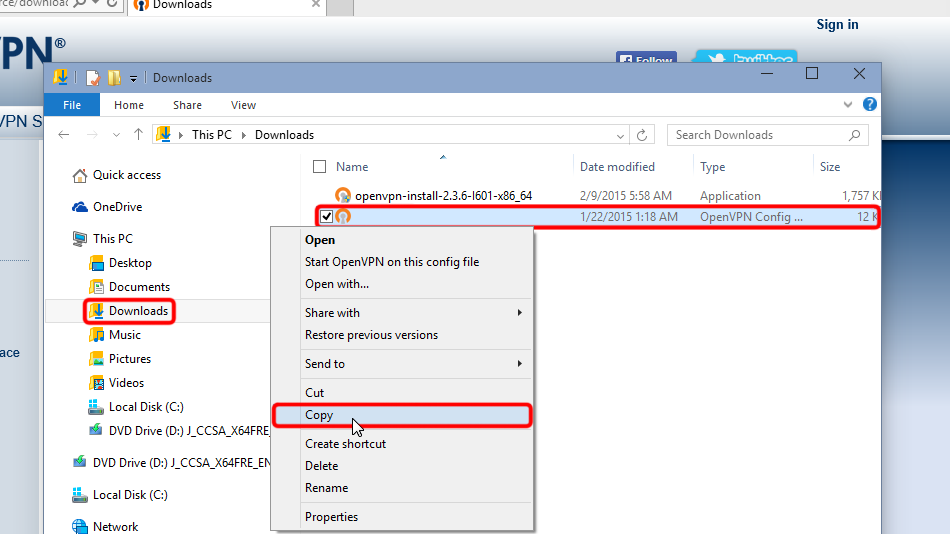This screenshot has height=534, width=950.
Task: Open the recent locations dropdown arrow
Action: pos(114,135)
